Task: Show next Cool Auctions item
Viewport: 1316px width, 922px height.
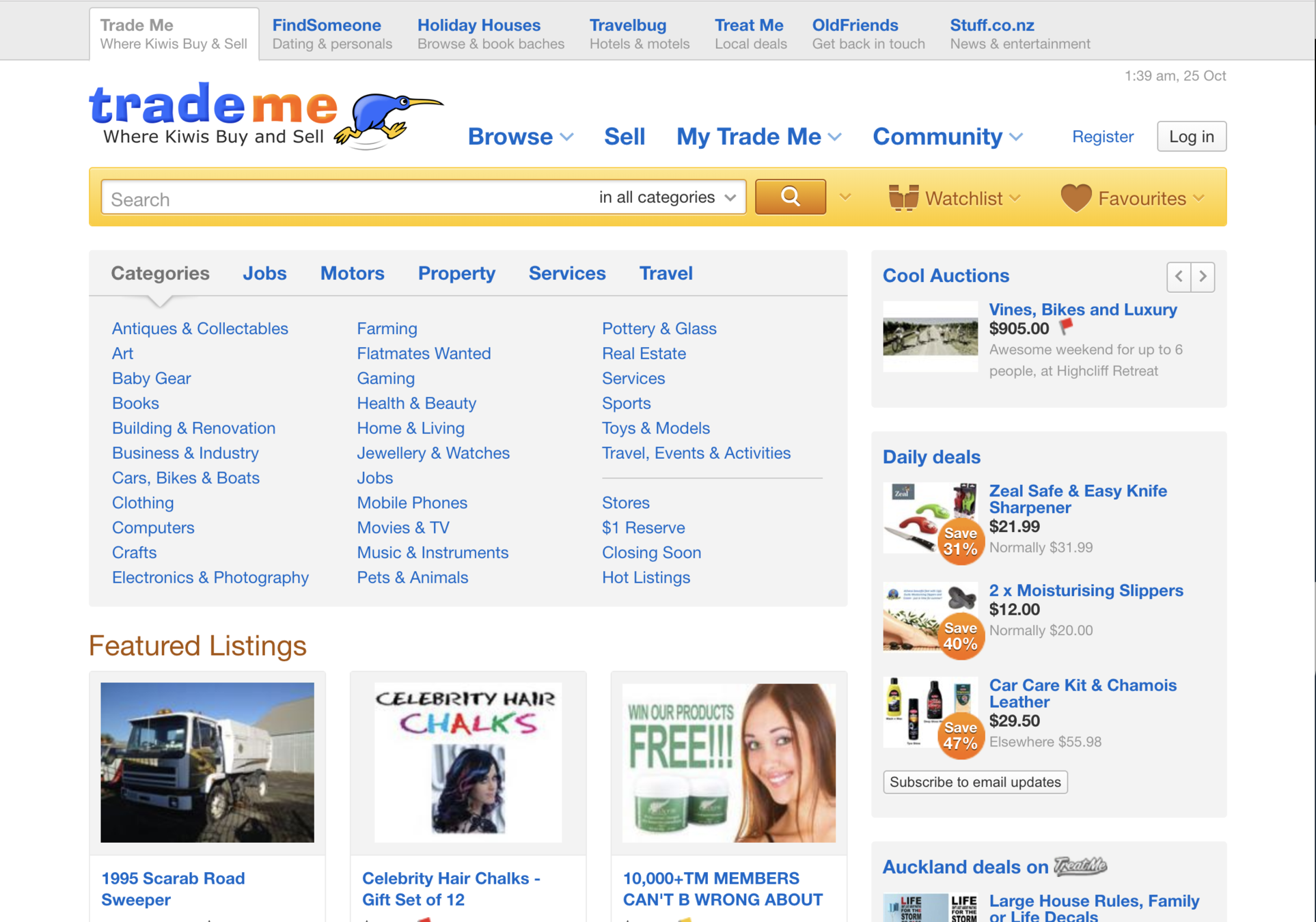Action: click(x=1203, y=277)
